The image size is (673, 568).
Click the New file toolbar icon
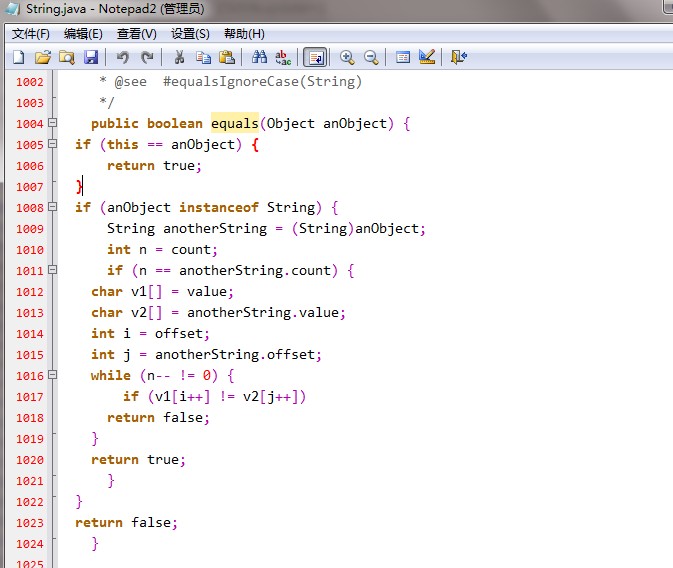point(19,58)
